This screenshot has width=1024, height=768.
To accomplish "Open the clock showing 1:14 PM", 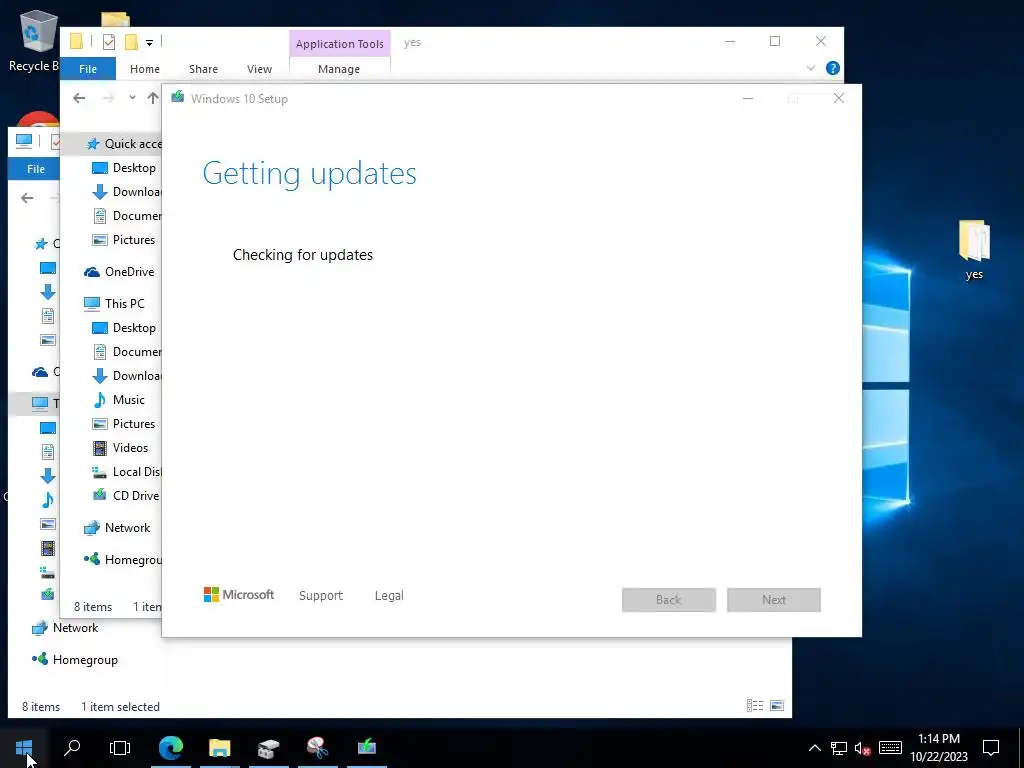I will click(x=939, y=748).
